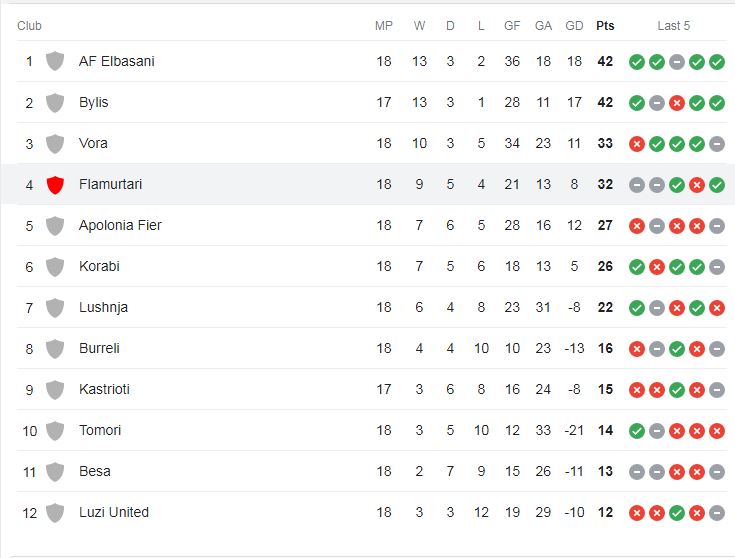The width and height of the screenshot is (735, 558).
Task: Select the Last 5 column header
Action: (x=674, y=26)
